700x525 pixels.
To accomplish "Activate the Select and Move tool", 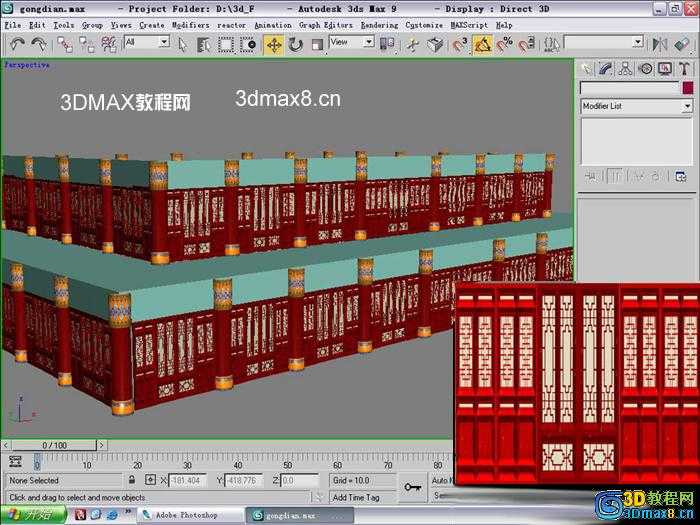I will 274,45.
